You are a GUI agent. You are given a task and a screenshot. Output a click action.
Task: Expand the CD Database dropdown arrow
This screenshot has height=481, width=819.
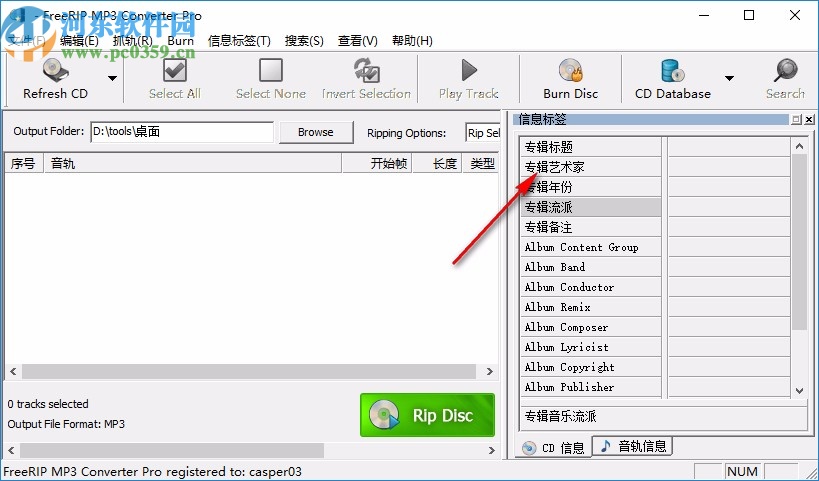(730, 78)
